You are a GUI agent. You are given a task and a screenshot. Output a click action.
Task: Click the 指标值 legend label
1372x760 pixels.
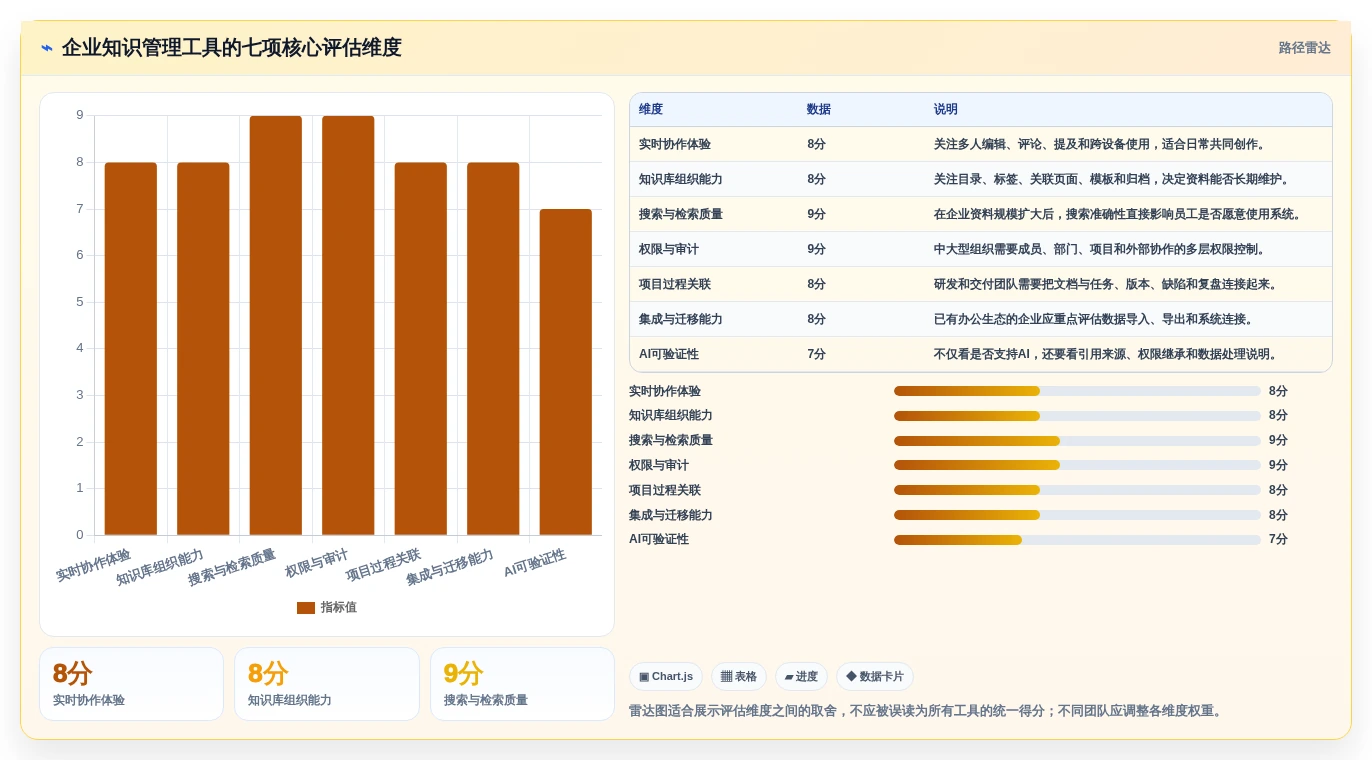tap(338, 608)
